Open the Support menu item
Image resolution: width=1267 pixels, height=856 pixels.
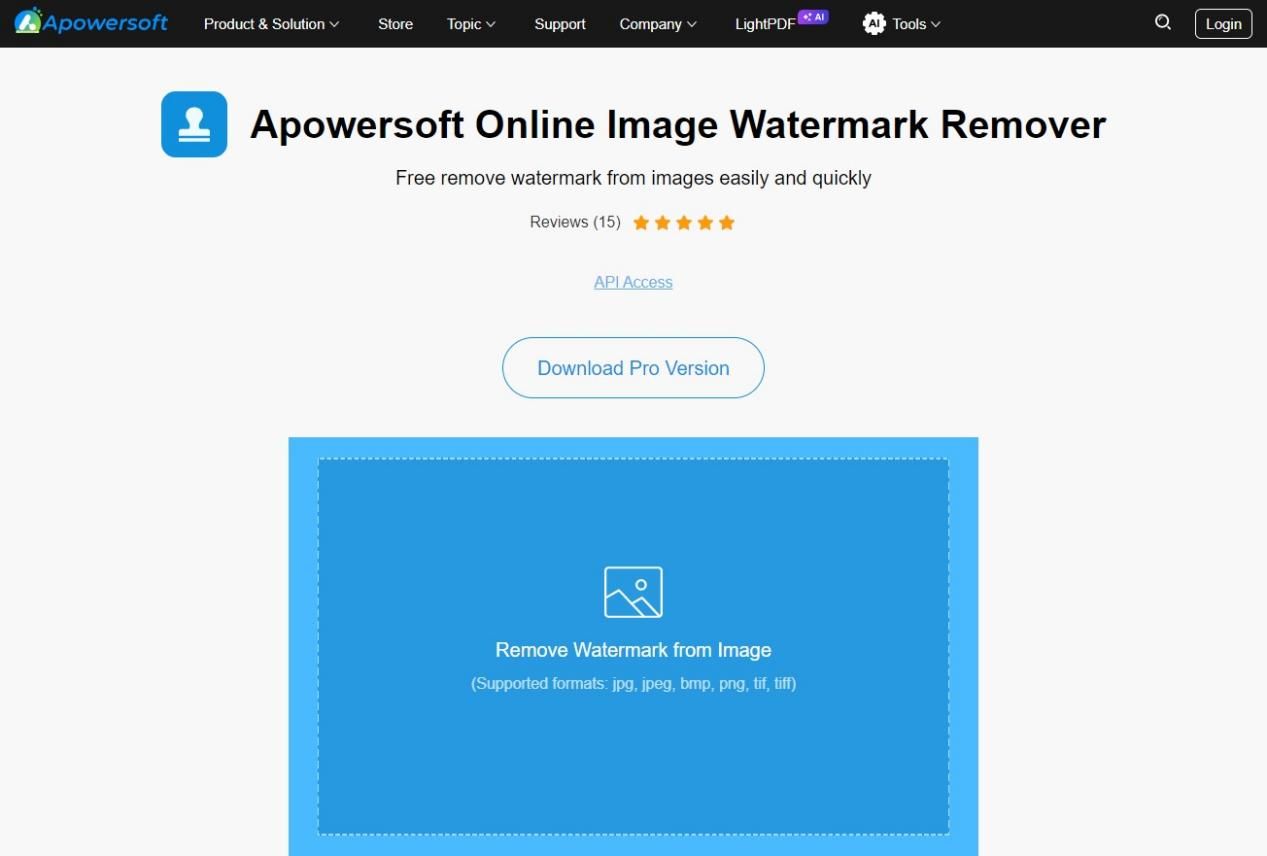pyautogui.click(x=560, y=24)
